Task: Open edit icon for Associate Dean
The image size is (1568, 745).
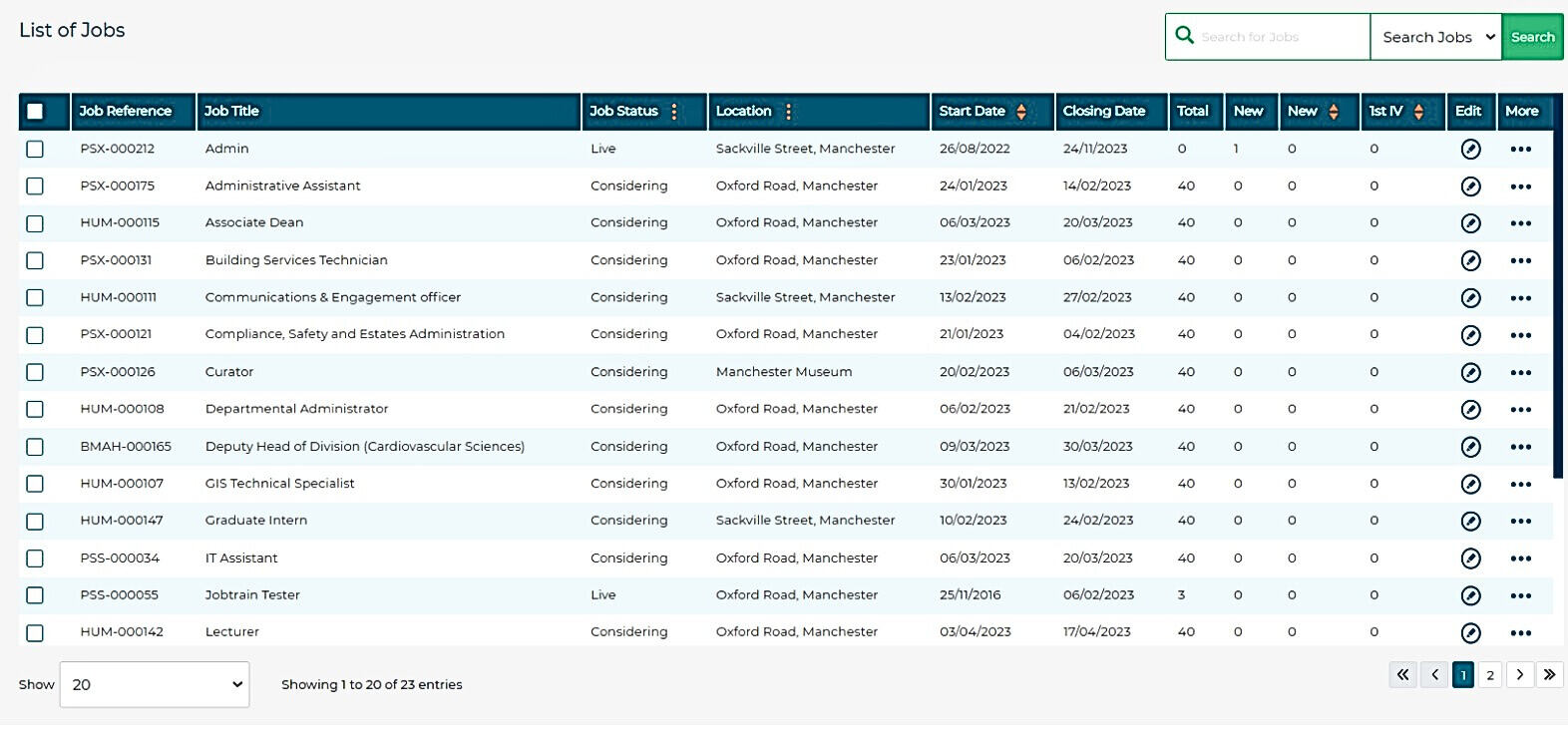Action: pyautogui.click(x=1470, y=223)
